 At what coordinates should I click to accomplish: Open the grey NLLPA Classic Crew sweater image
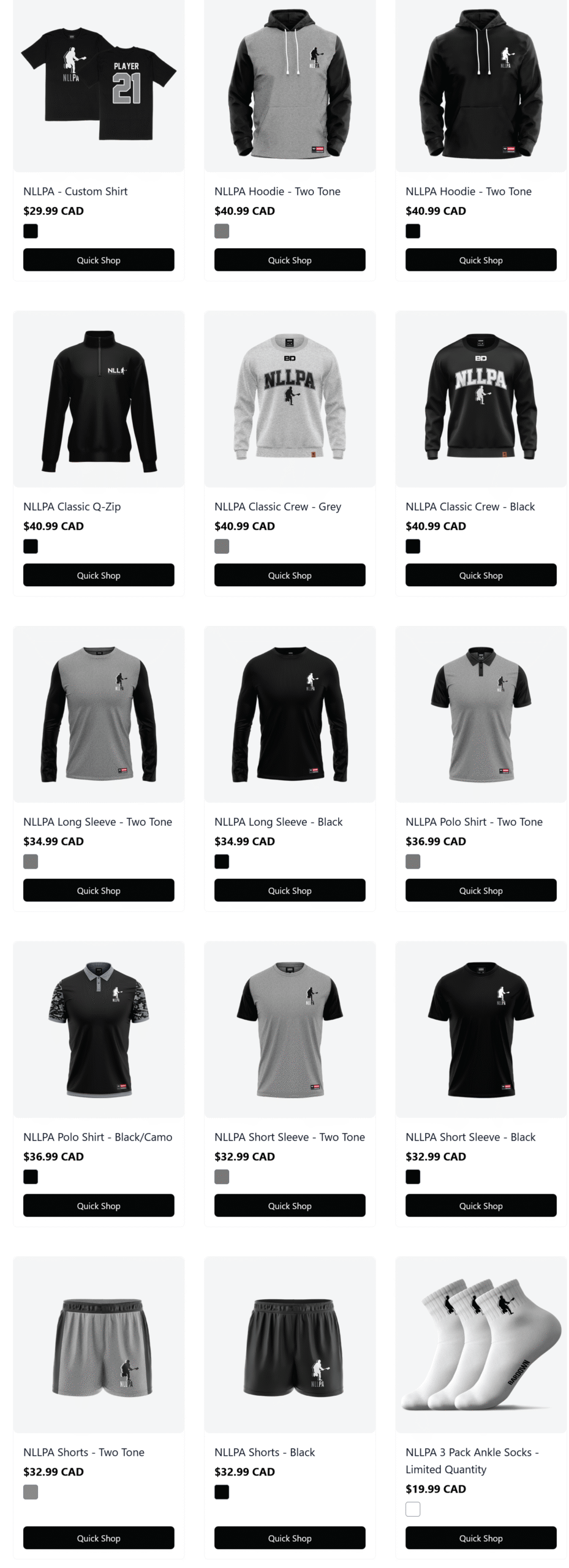290,399
